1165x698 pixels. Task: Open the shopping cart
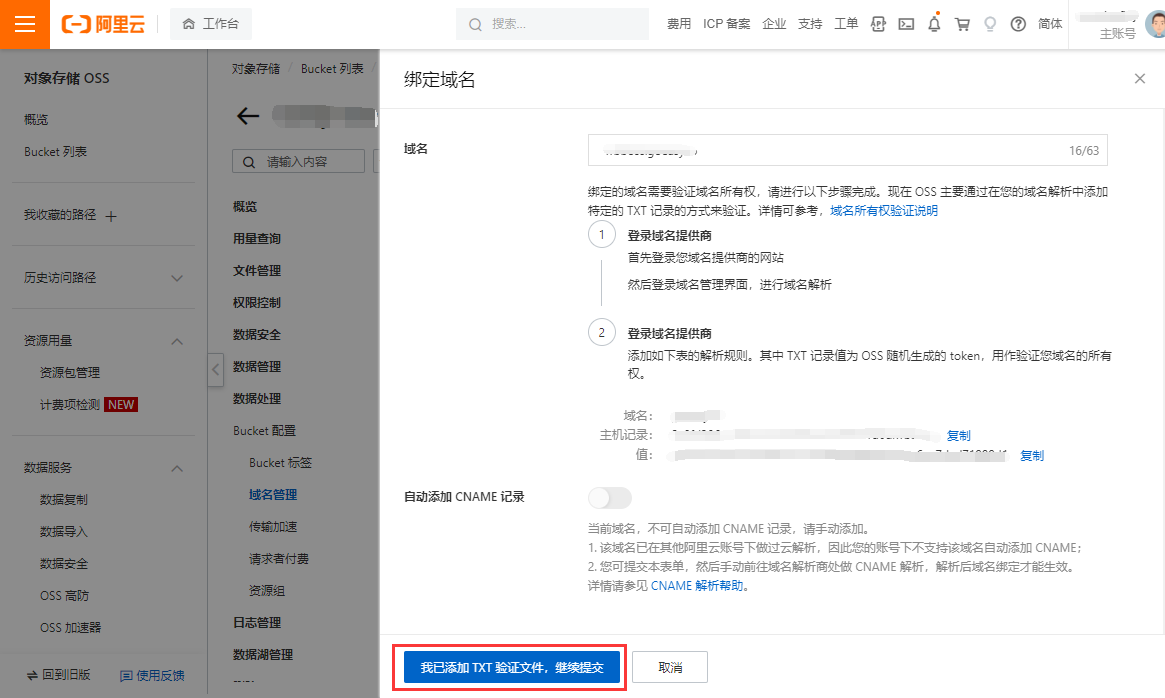[x=962, y=24]
